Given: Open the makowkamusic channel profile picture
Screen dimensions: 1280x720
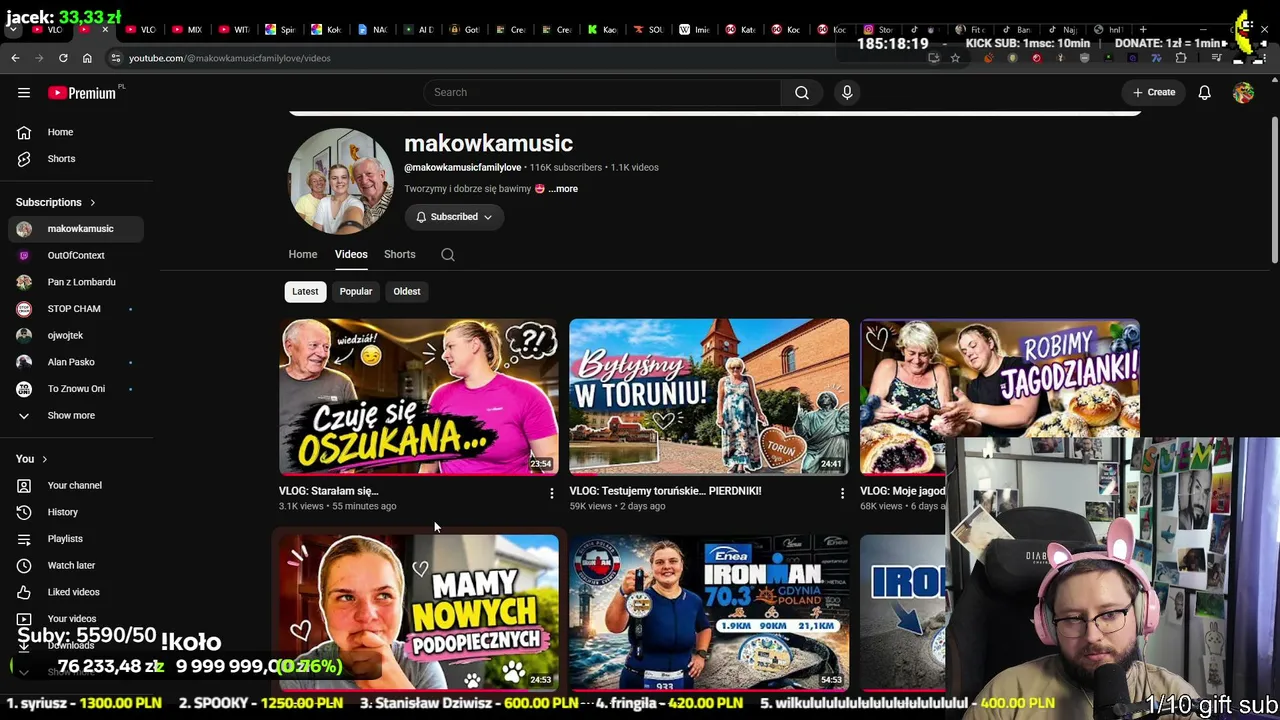Looking at the screenshot, I should pos(341,181).
